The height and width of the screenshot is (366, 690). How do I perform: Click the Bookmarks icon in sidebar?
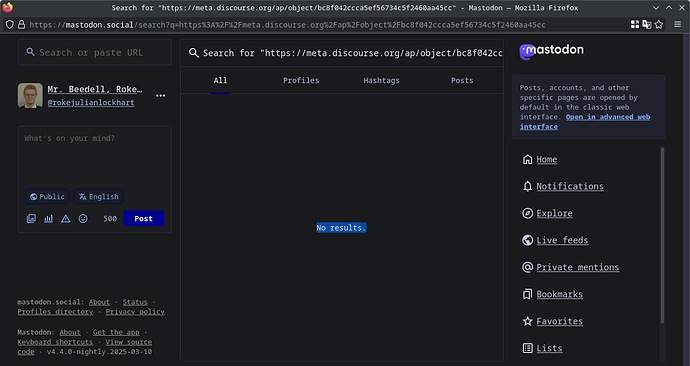pyautogui.click(x=527, y=294)
